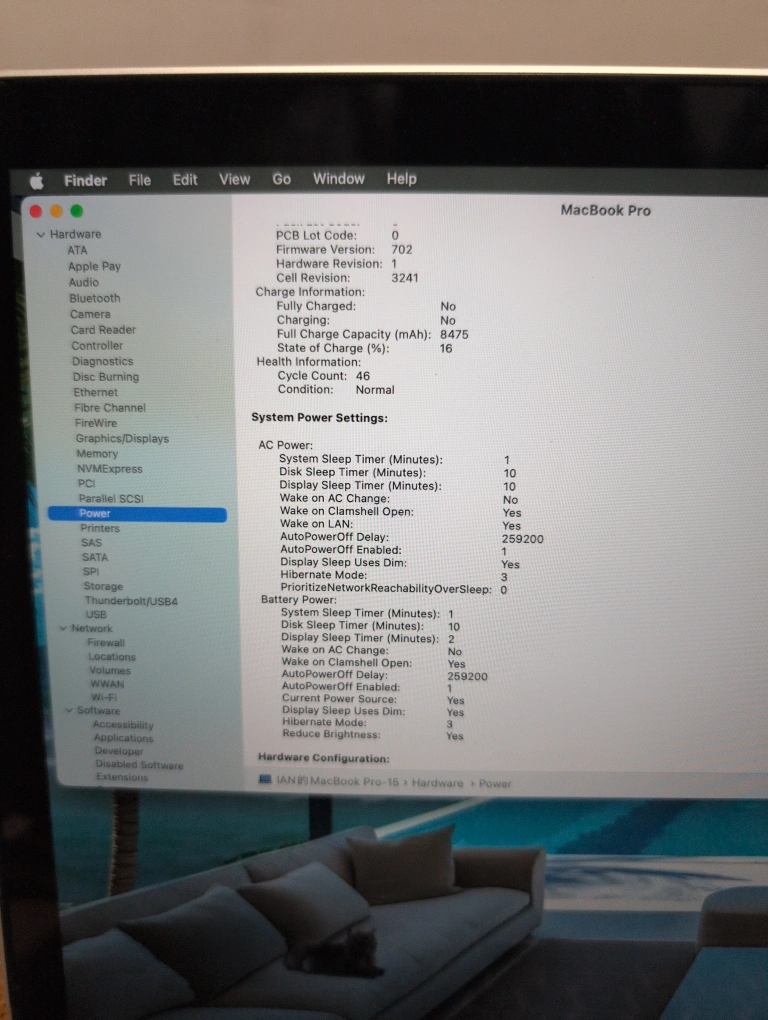Viewport: 768px width, 1020px height.
Task: Select SATA in the sidebar
Action: [x=95, y=557]
